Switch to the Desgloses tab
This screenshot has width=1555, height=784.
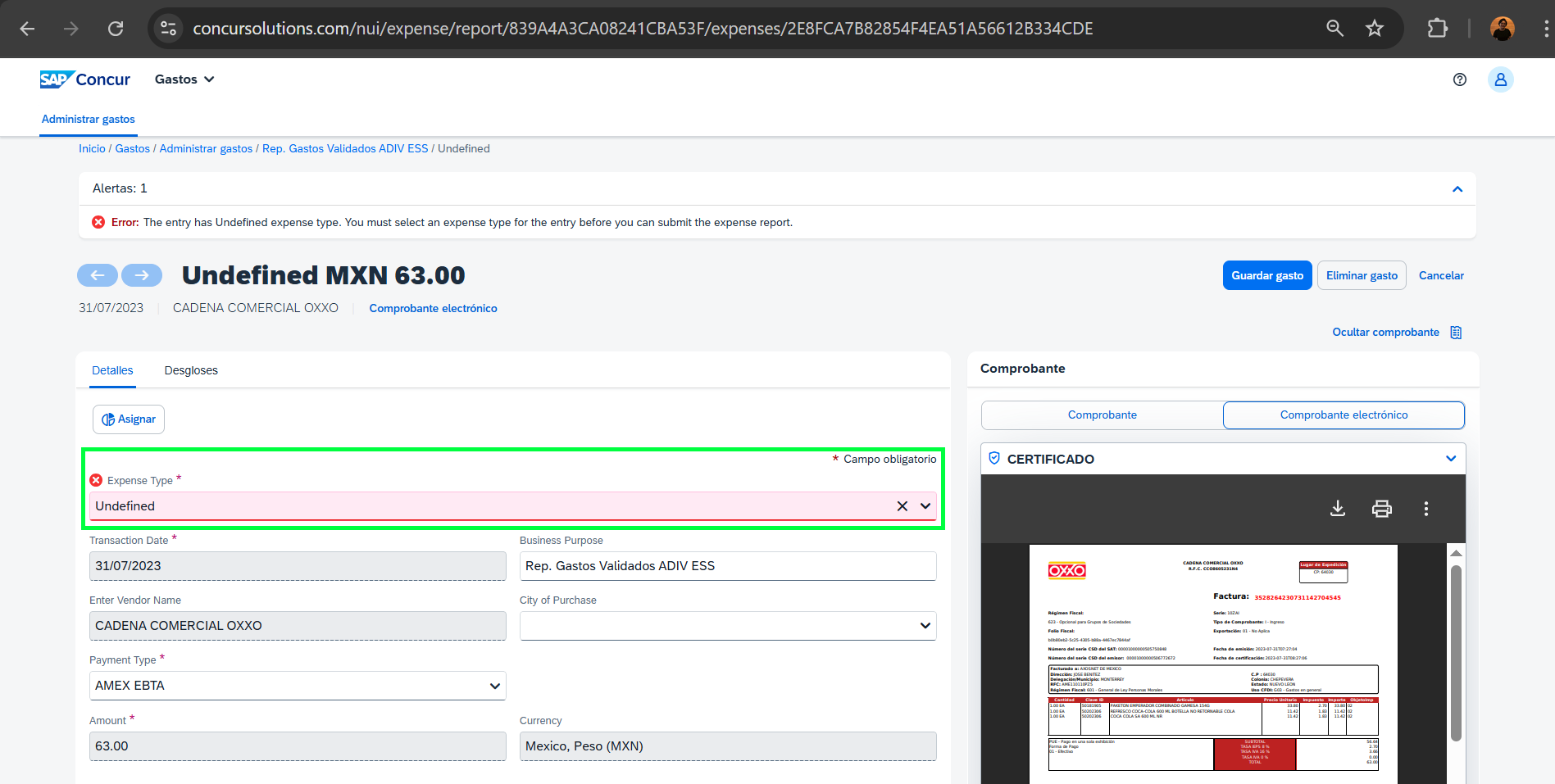point(191,371)
